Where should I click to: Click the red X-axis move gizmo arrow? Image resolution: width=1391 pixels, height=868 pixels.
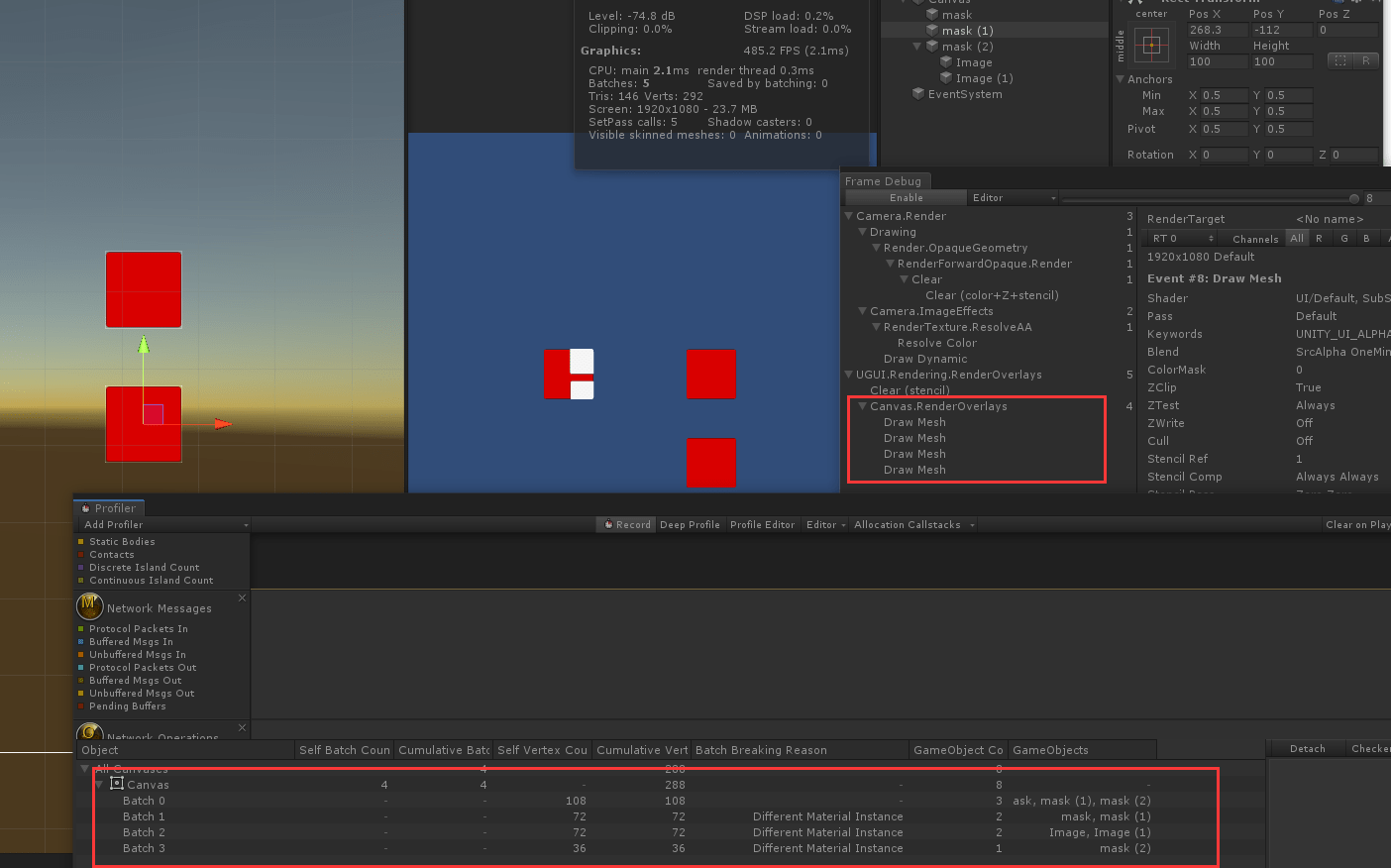pyautogui.click(x=223, y=424)
